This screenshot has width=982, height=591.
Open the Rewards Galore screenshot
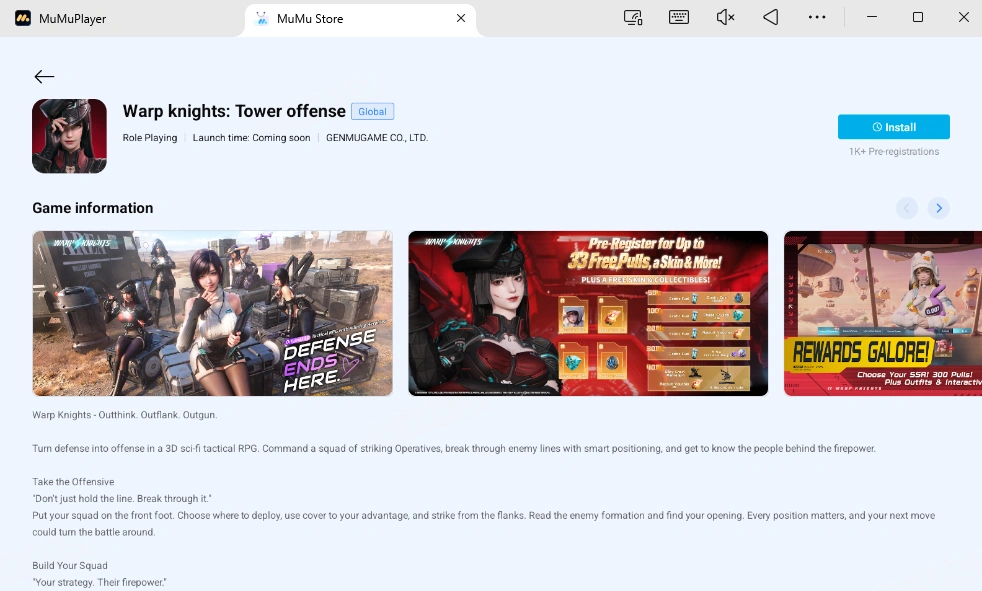click(x=883, y=313)
